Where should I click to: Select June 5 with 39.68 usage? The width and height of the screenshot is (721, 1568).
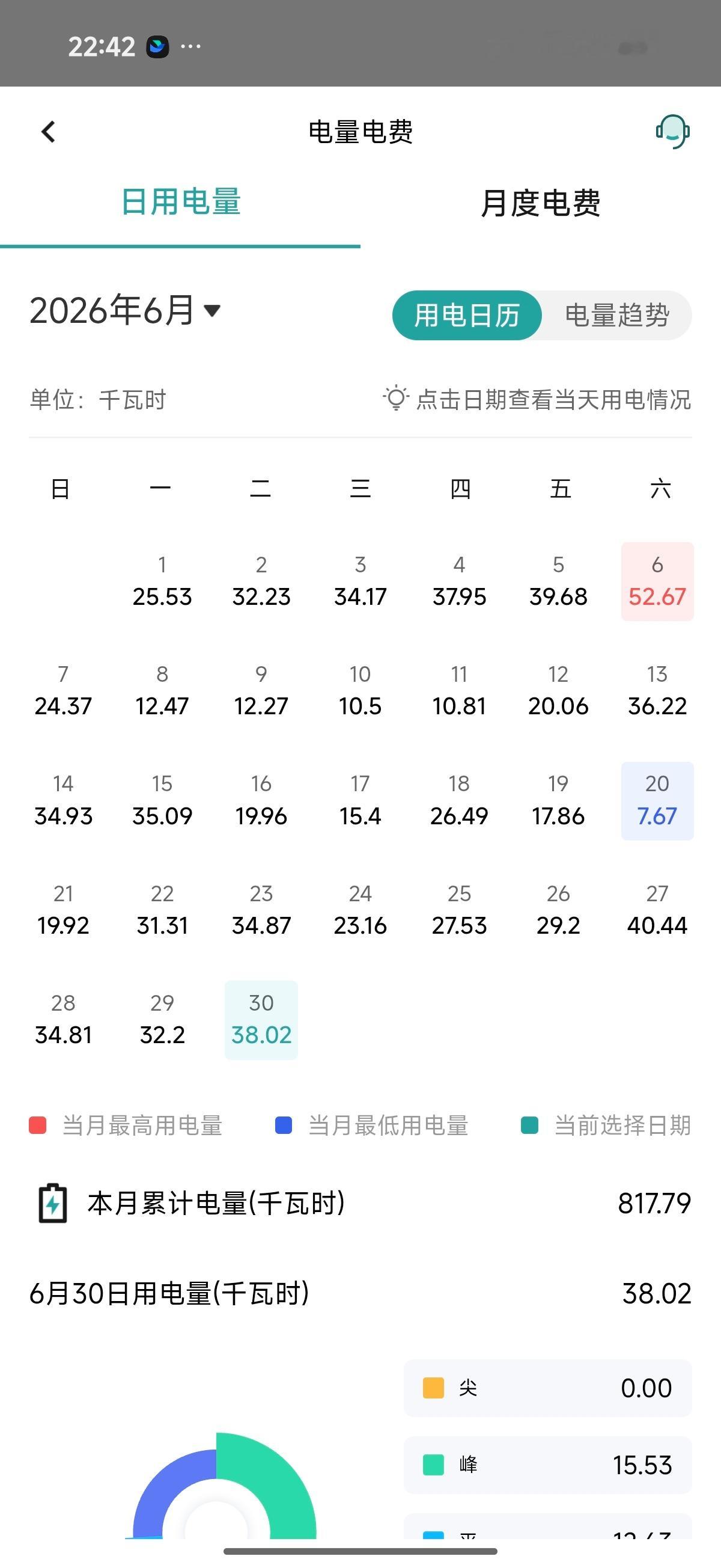(x=559, y=581)
